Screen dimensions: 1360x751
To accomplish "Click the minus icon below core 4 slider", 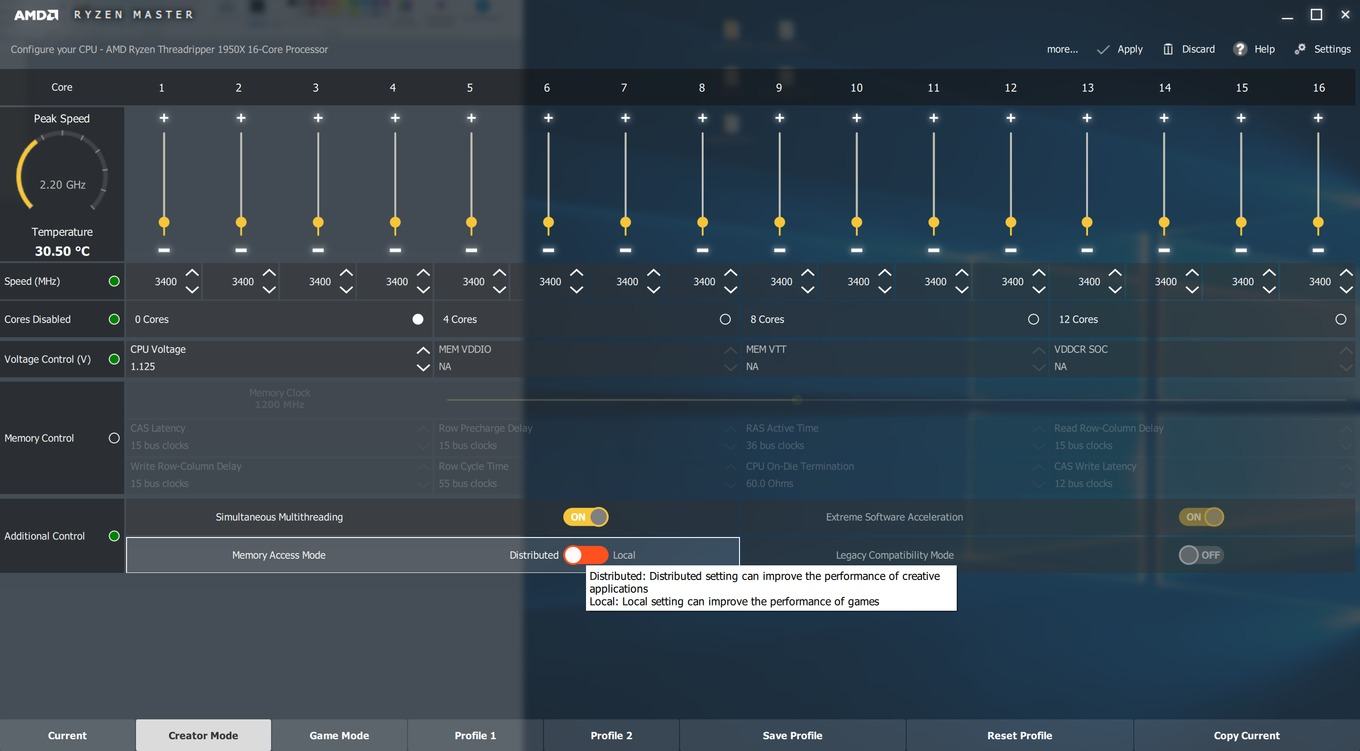I will 395,250.
